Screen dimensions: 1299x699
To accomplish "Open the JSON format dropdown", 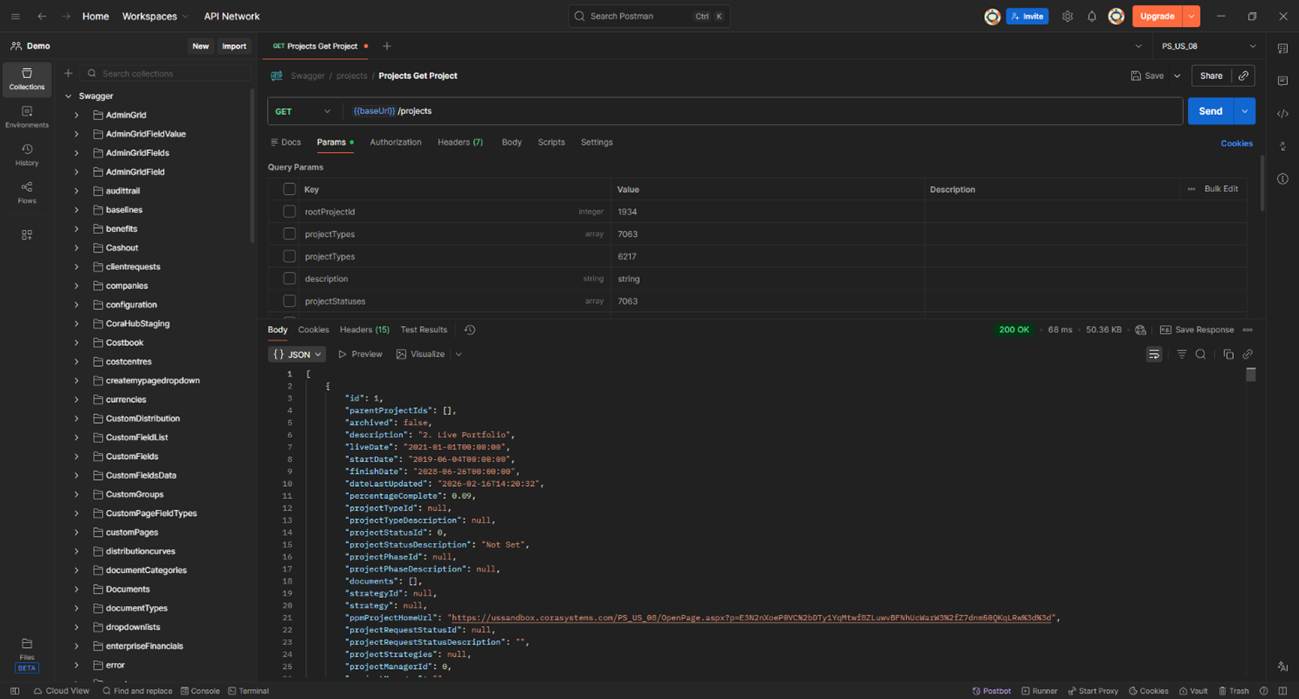I will tap(297, 354).
